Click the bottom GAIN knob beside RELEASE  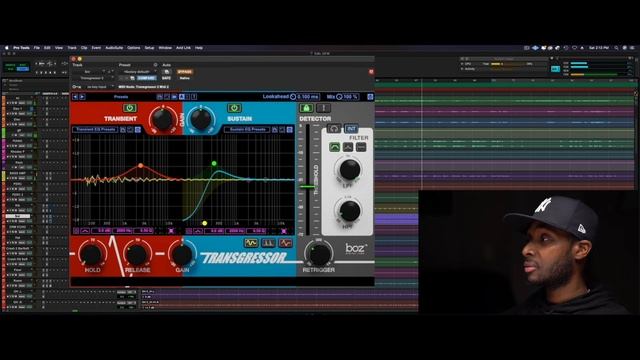coord(182,254)
